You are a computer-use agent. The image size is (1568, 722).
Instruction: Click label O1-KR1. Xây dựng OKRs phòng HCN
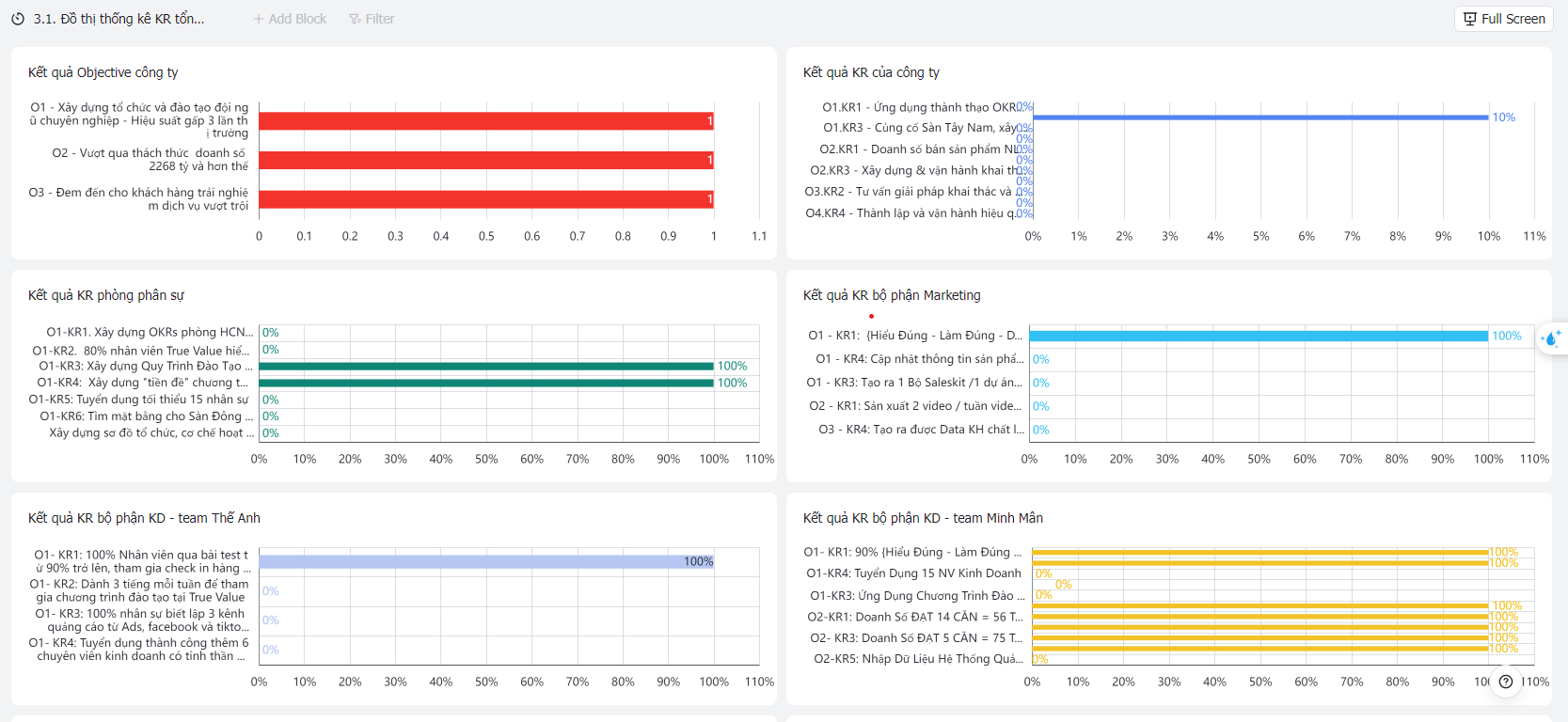tap(150, 333)
